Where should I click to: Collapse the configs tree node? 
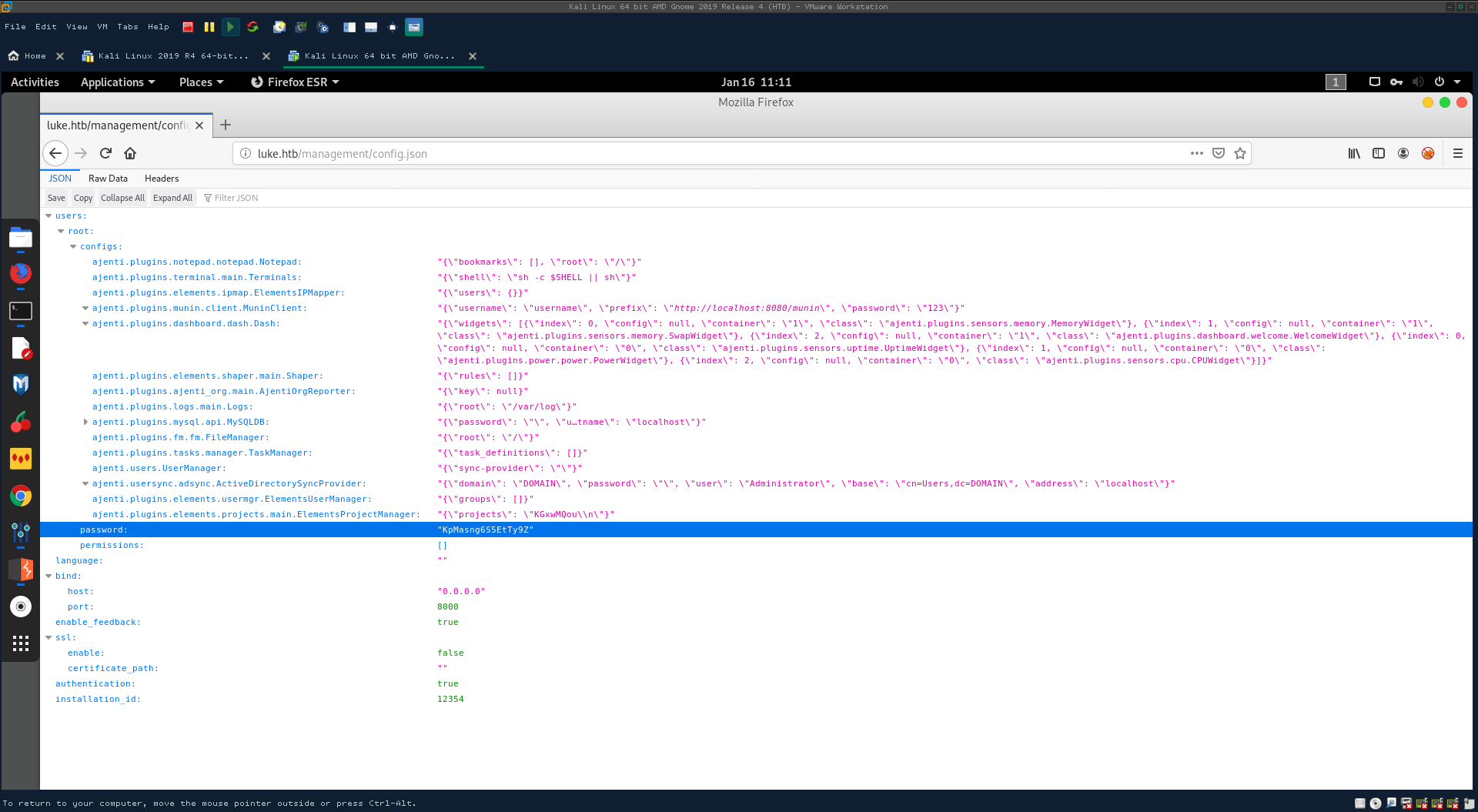coord(73,246)
